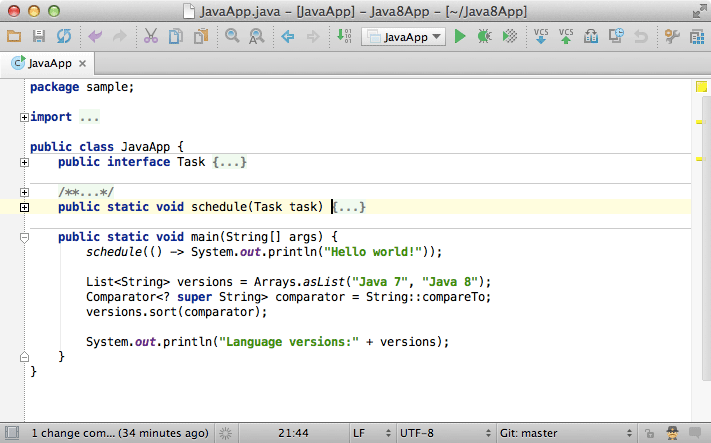Copy selection using the copy icon
The image size is (711, 443).
(x=175, y=36)
